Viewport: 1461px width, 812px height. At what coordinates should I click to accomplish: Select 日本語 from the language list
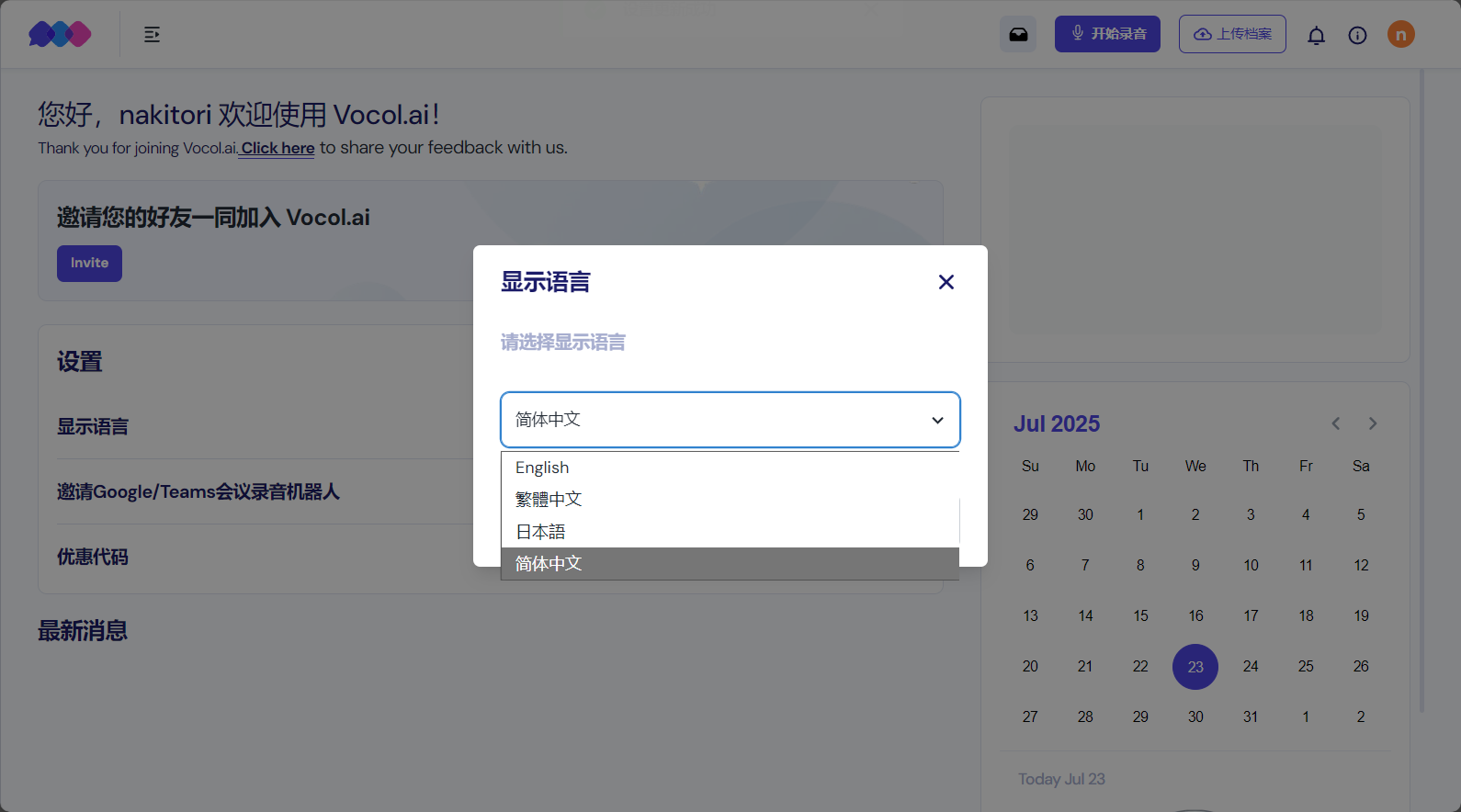point(730,532)
